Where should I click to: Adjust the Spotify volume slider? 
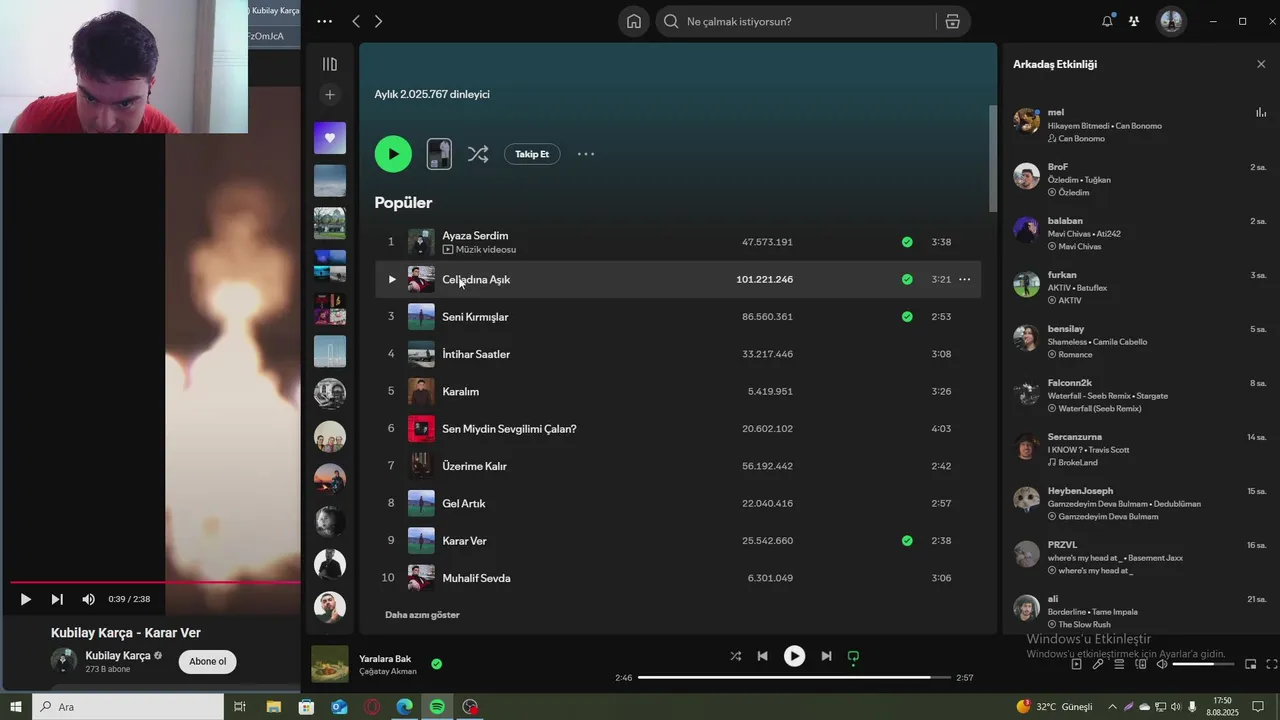click(x=1203, y=664)
